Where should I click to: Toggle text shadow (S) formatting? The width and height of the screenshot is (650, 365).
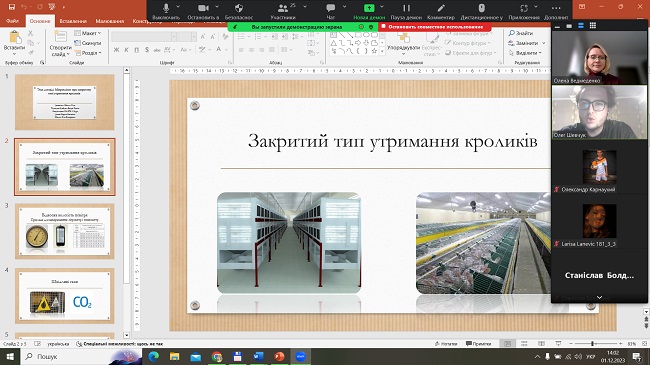pos(147,50)
